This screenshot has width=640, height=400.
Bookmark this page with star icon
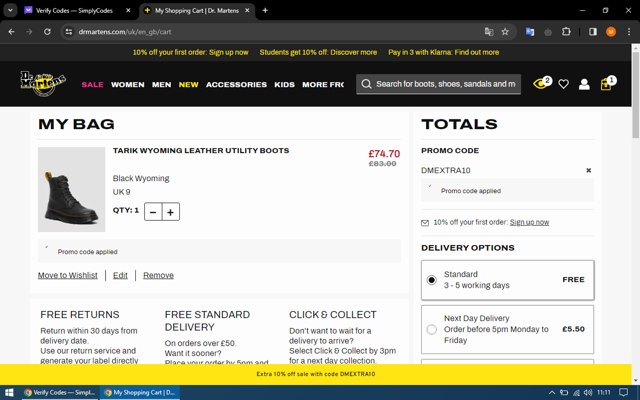click(505, 31)
